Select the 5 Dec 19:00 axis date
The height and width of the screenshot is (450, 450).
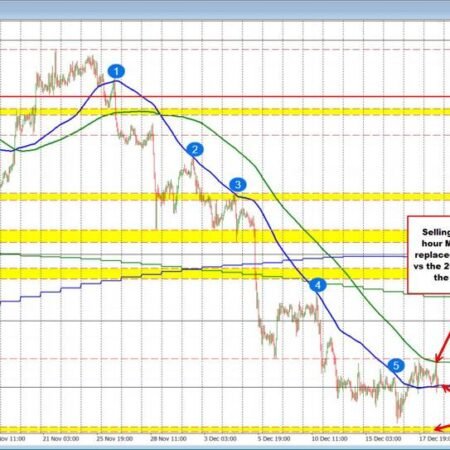pyautogui.click(x=274, y=439)
